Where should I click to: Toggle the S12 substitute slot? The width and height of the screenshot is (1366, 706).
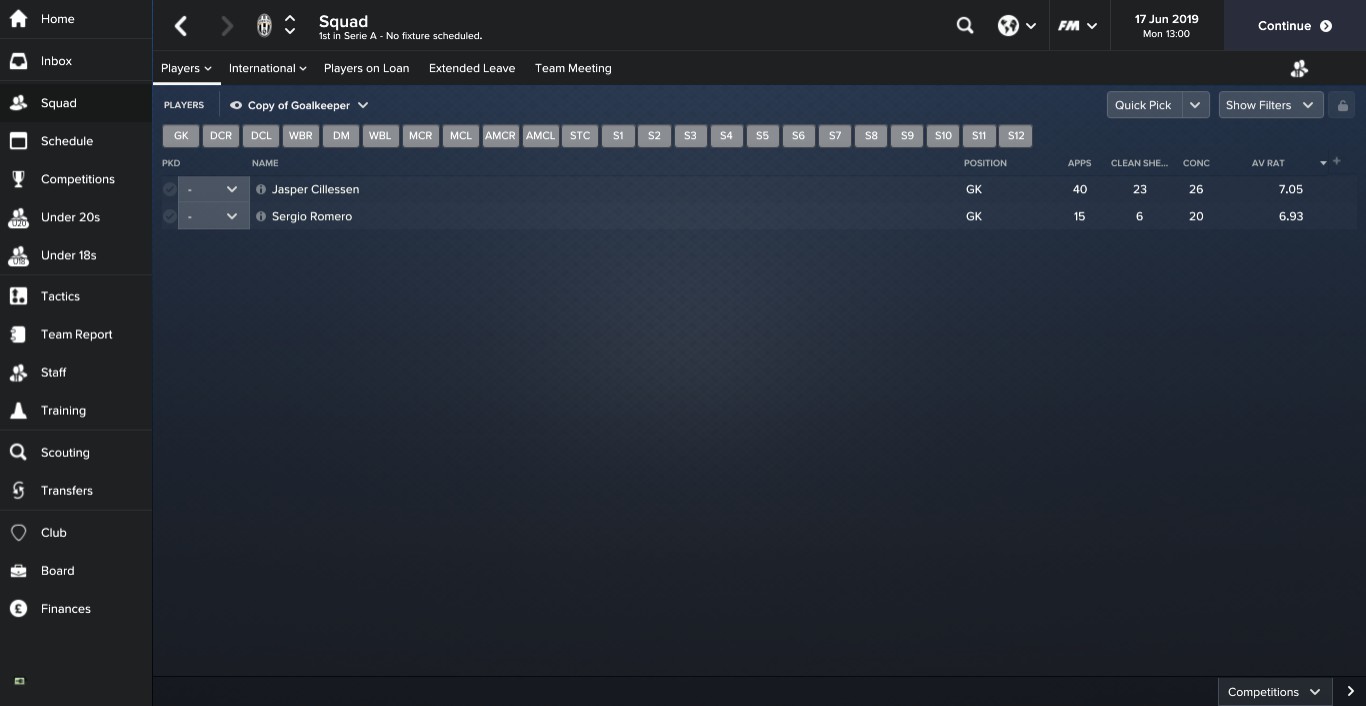click(x=1015, y=136)
